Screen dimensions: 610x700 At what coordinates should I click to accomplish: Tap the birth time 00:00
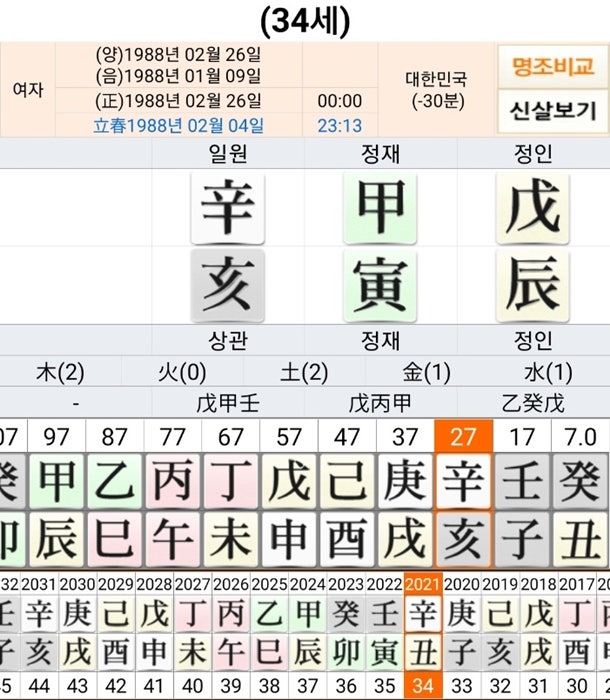point(340,101)
